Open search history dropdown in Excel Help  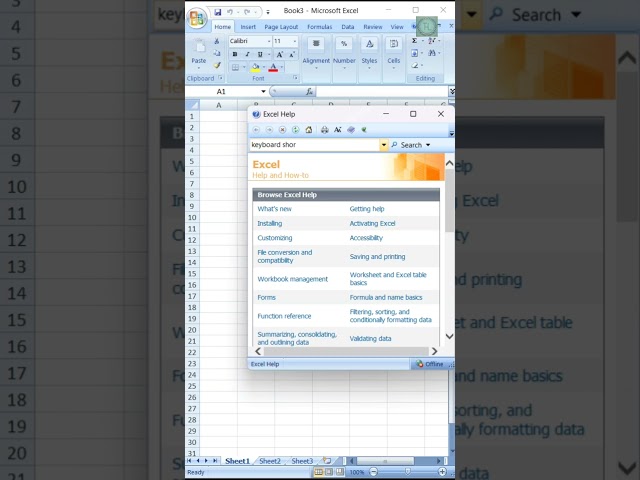384,145
